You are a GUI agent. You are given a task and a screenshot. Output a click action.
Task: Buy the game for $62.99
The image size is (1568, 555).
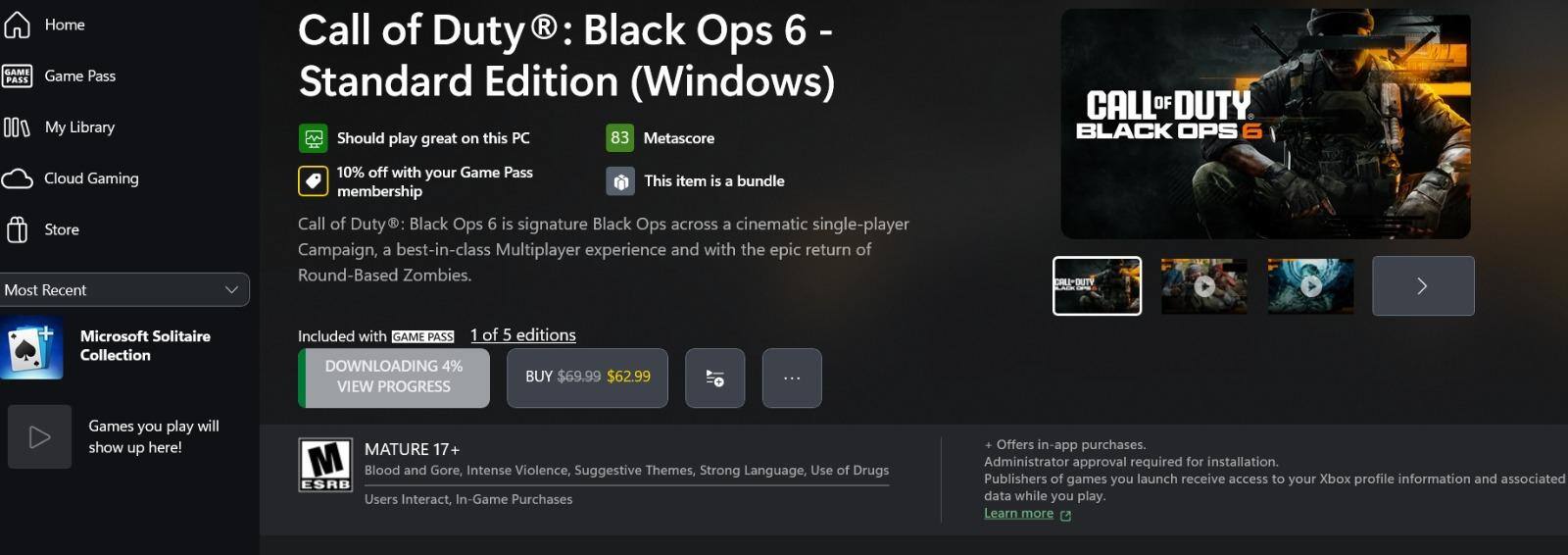(587, 377)
